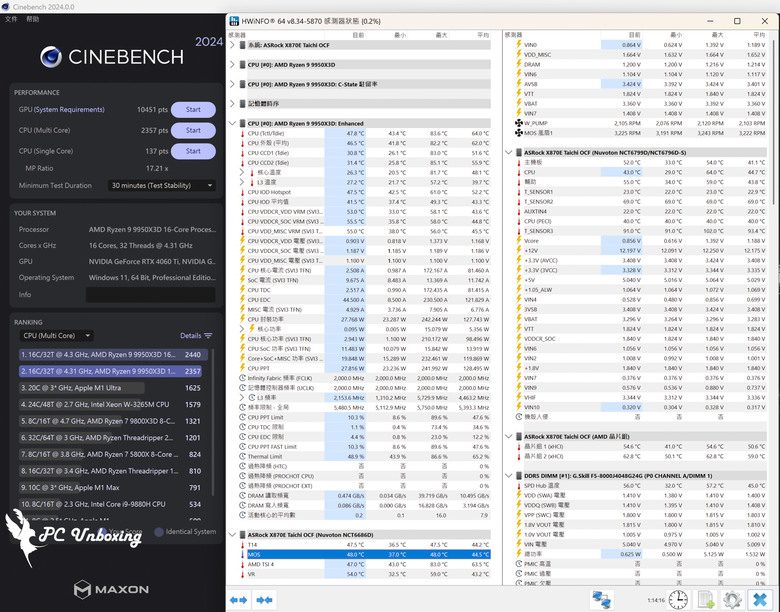Expand the 核心溫度 sub-rows
780x612 pixels.
pyautogui.click(x=242, y=172)
